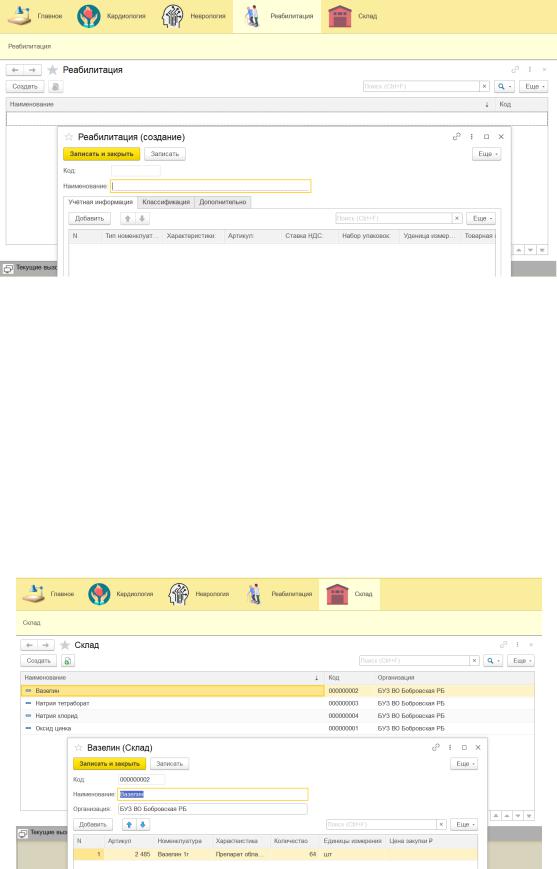
Task: Click search field in Склад list toolbar
Action: click(414, 661)
